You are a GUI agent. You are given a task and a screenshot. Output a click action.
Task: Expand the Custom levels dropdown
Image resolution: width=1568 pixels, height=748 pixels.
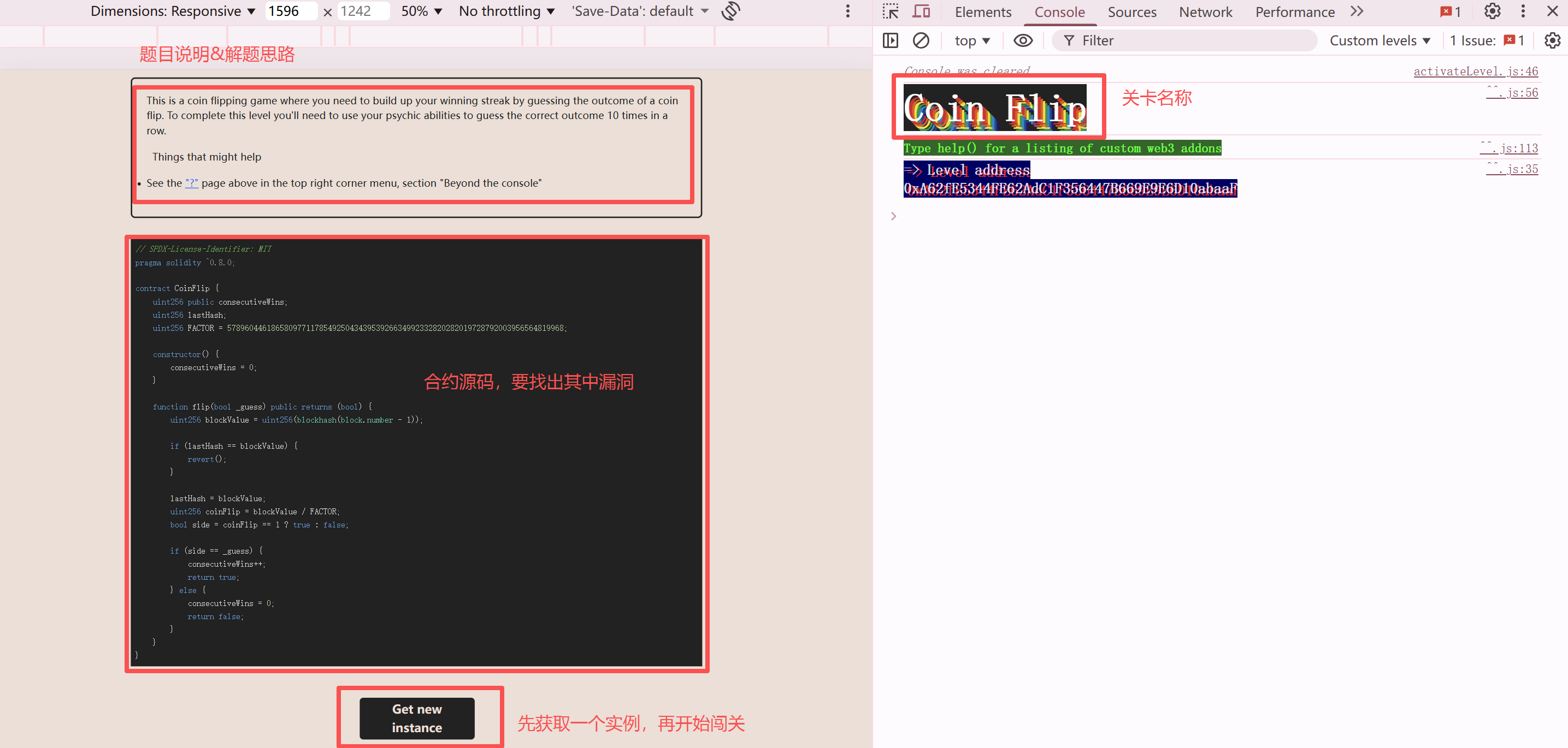coord(1380,41)
